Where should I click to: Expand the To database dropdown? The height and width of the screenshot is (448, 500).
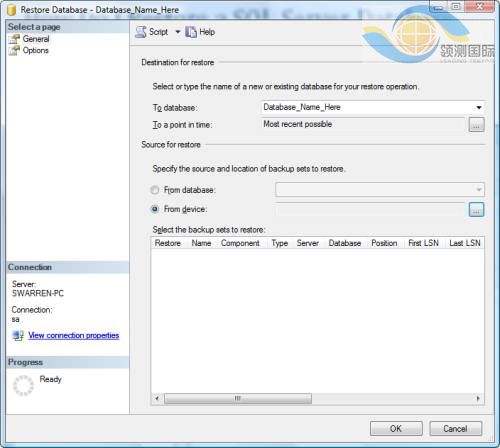[x=479, y=107]
